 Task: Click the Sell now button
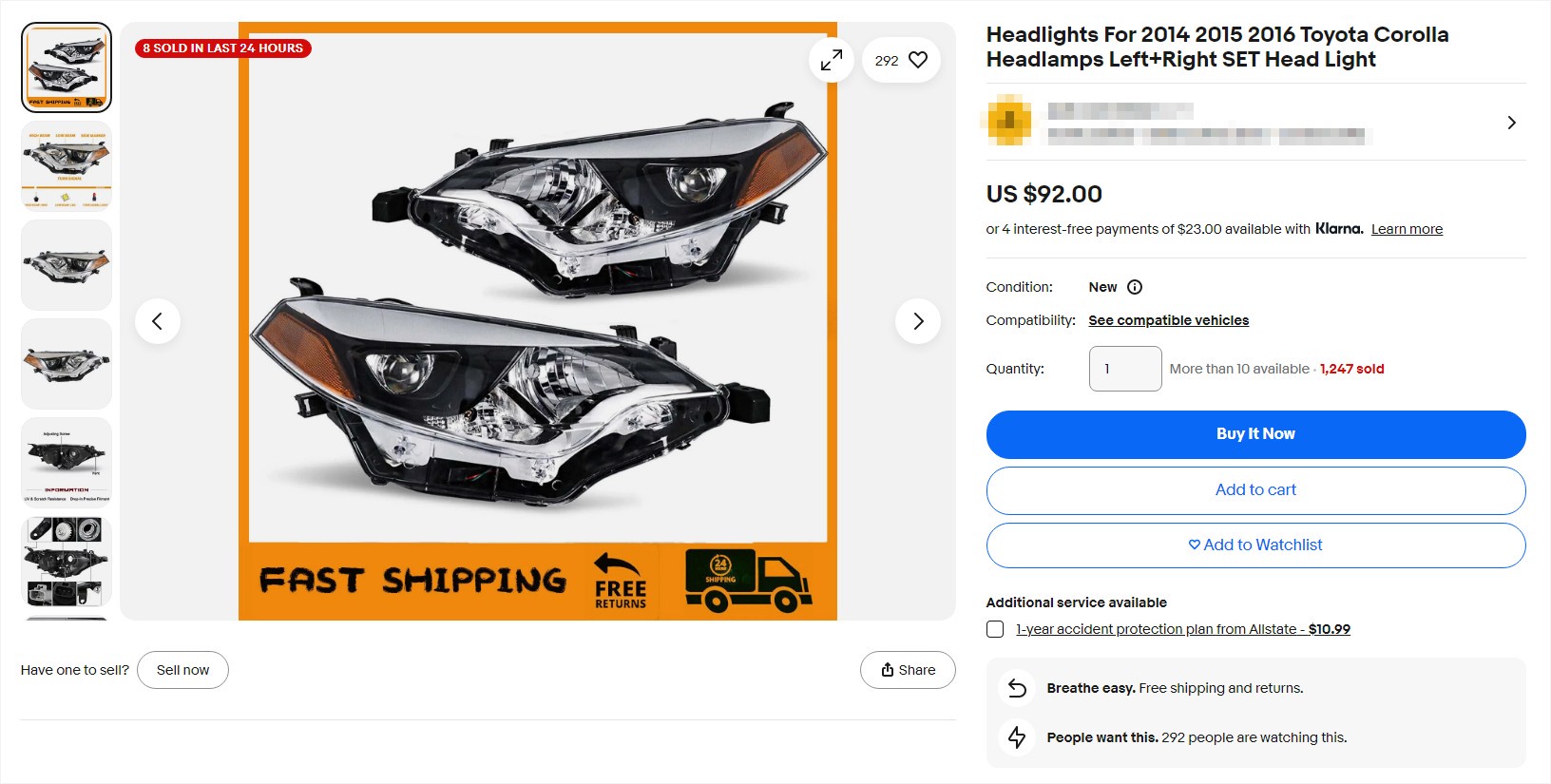click(x=182, y=669)
